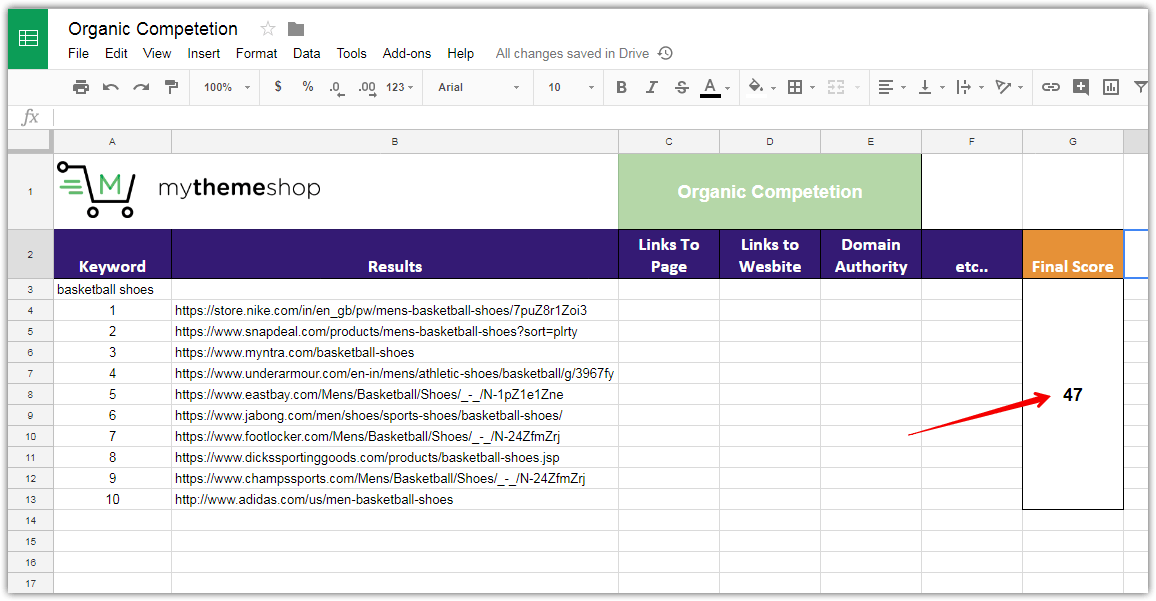
Task: Open the font size 10 dropdown
Action: click(x=571, y=87)
